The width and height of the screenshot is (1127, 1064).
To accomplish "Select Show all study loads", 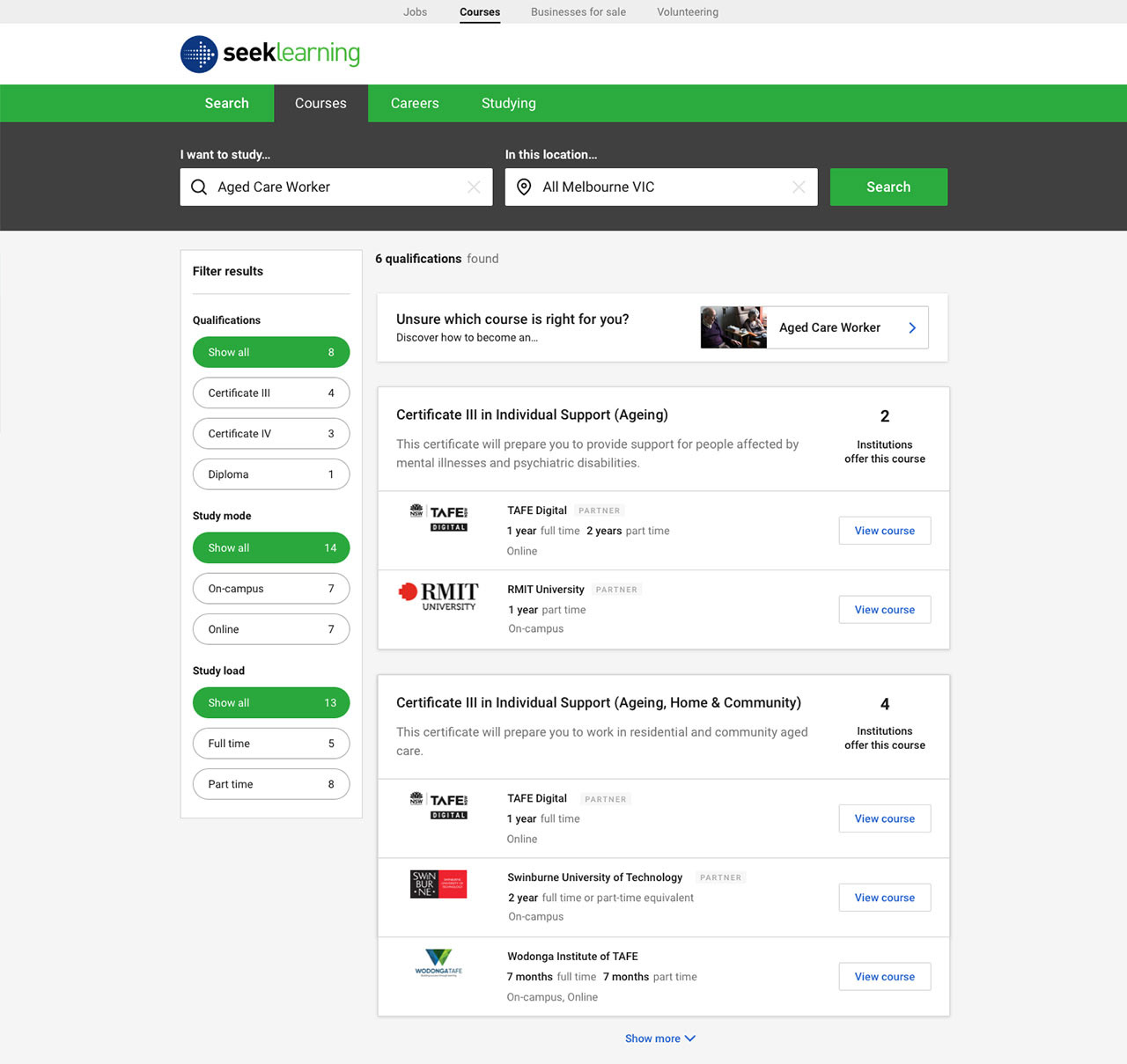I will point(271,702).
